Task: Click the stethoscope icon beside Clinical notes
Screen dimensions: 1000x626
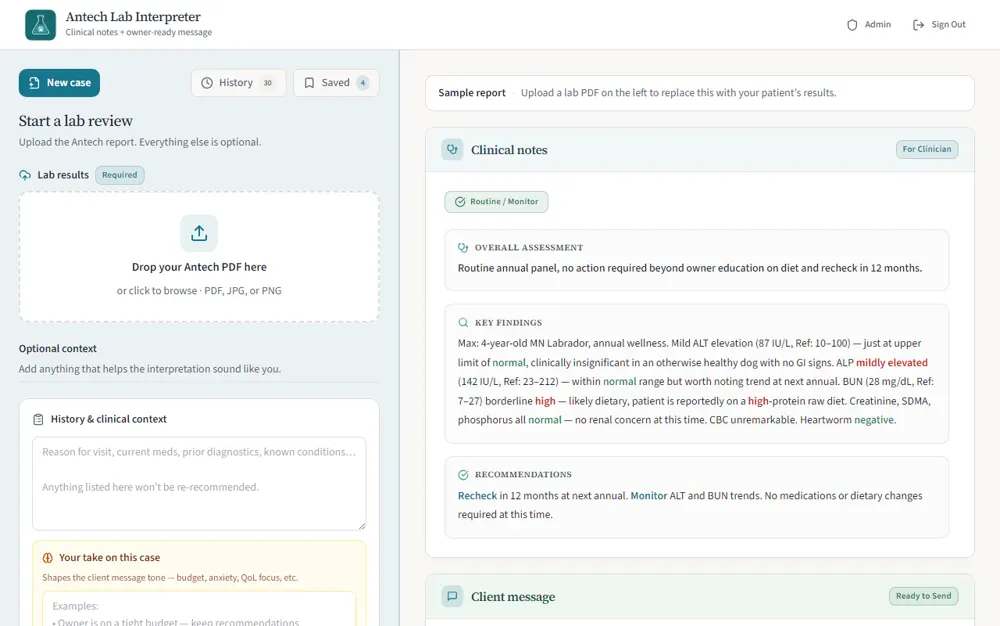Action: click(452, 150)
